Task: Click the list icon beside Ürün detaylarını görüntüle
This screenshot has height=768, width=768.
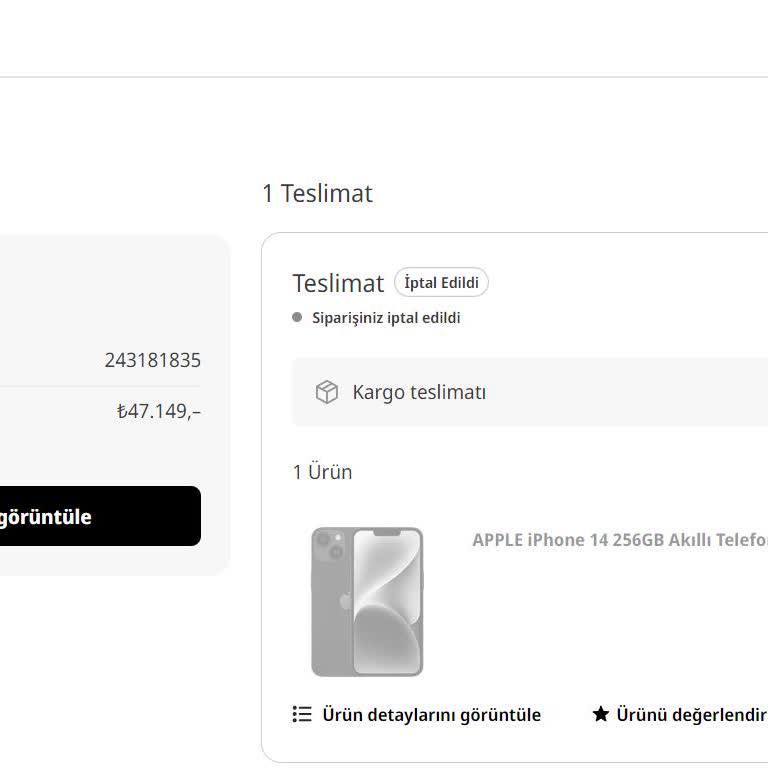Action: pos(302,714)
